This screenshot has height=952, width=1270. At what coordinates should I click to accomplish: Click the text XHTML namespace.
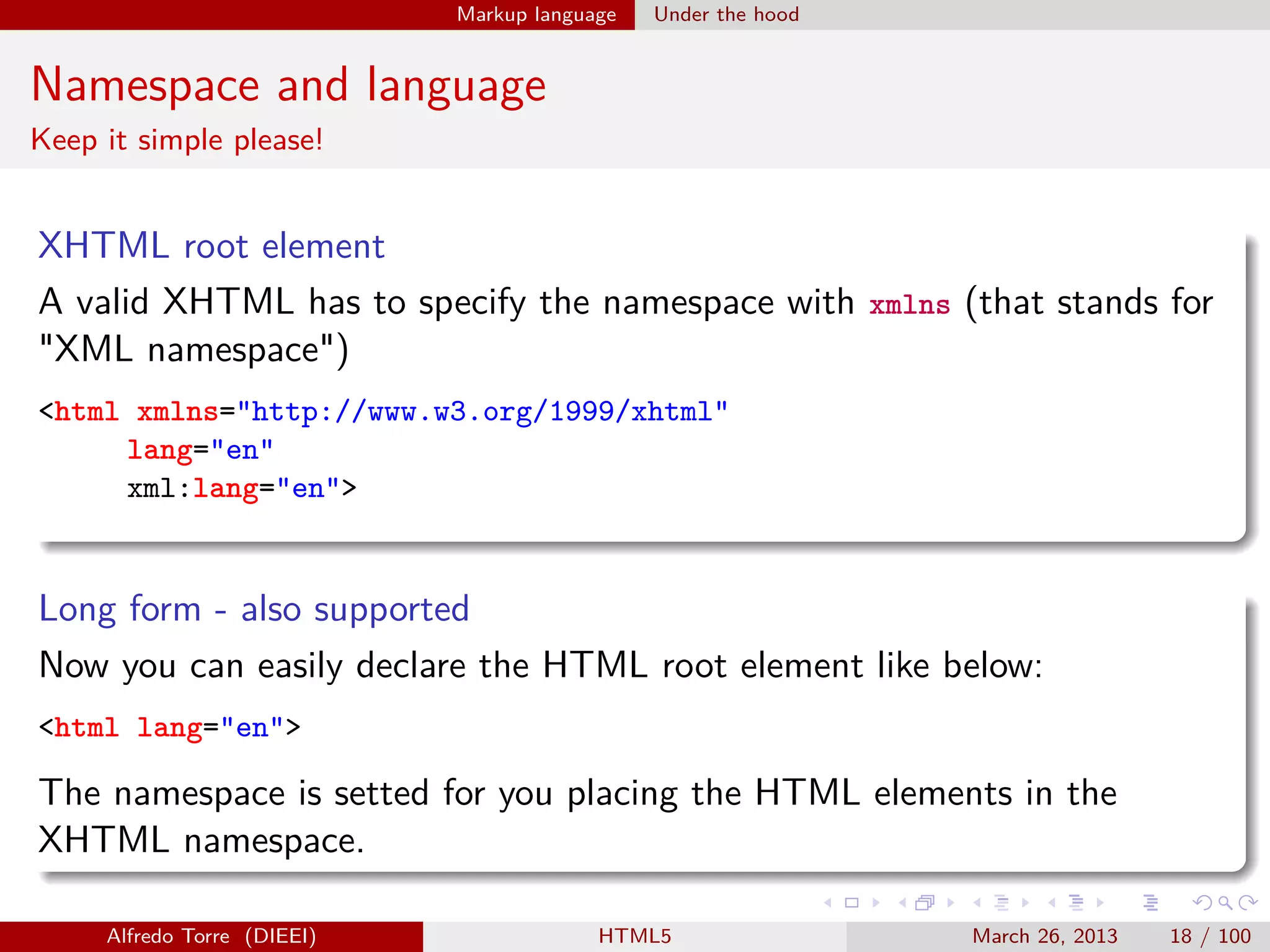click(202, 841)
